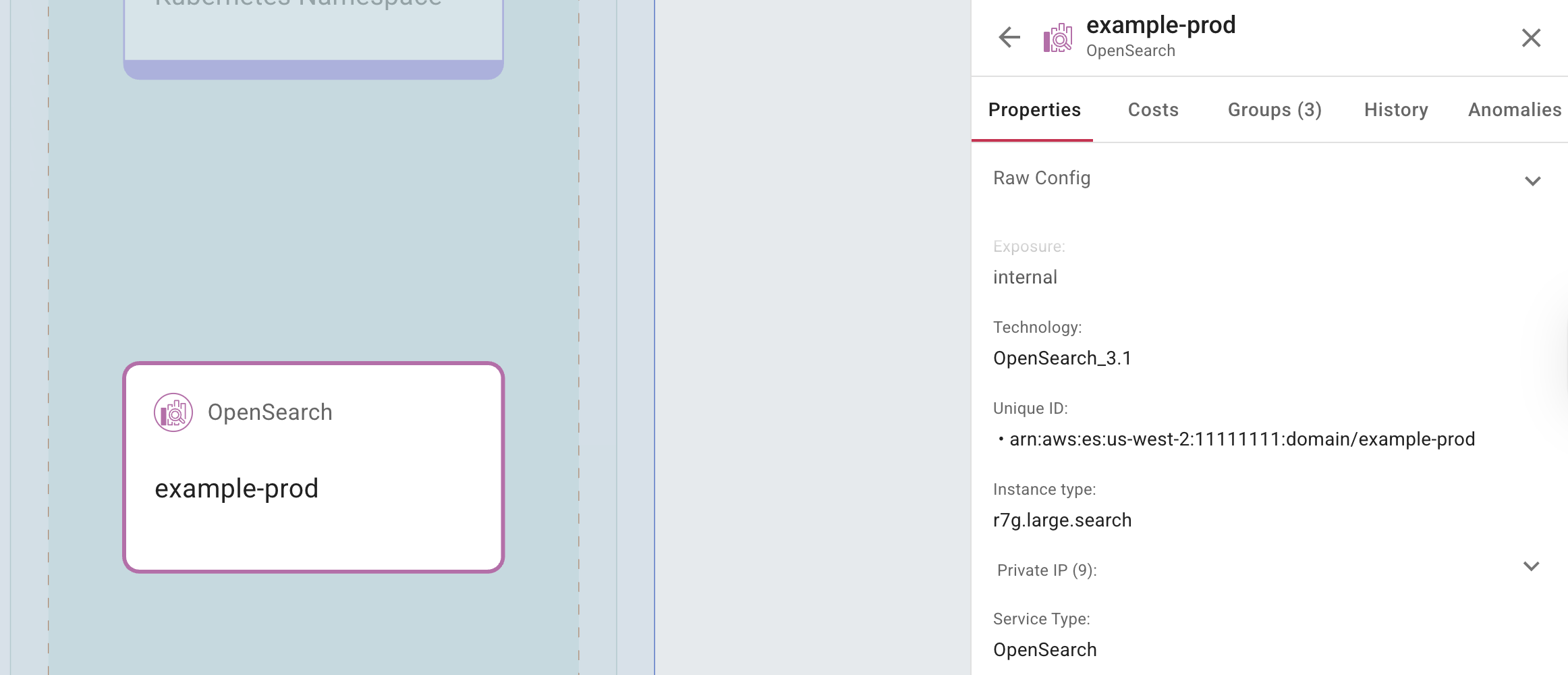Switch to the History tab
Viewport: 1568px width, 675px height.
coord(1395,110)
